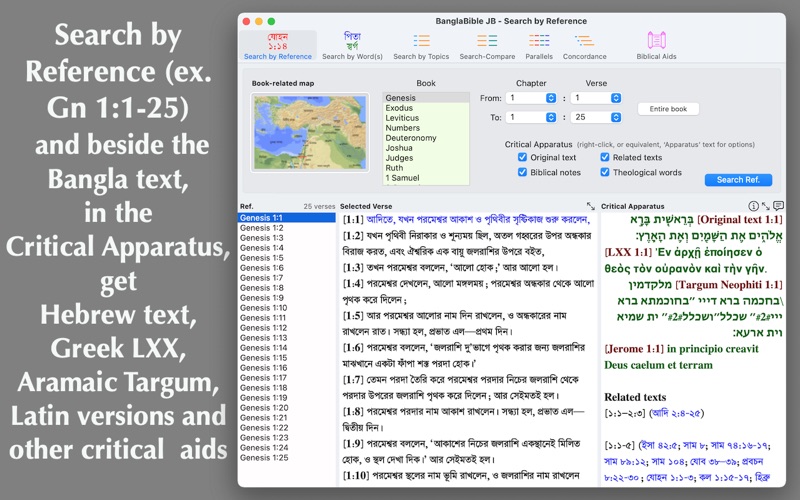This screenshot has height=500, width=800.
Task: Select Genesis 1:2 reference
Action: (287, 228)
